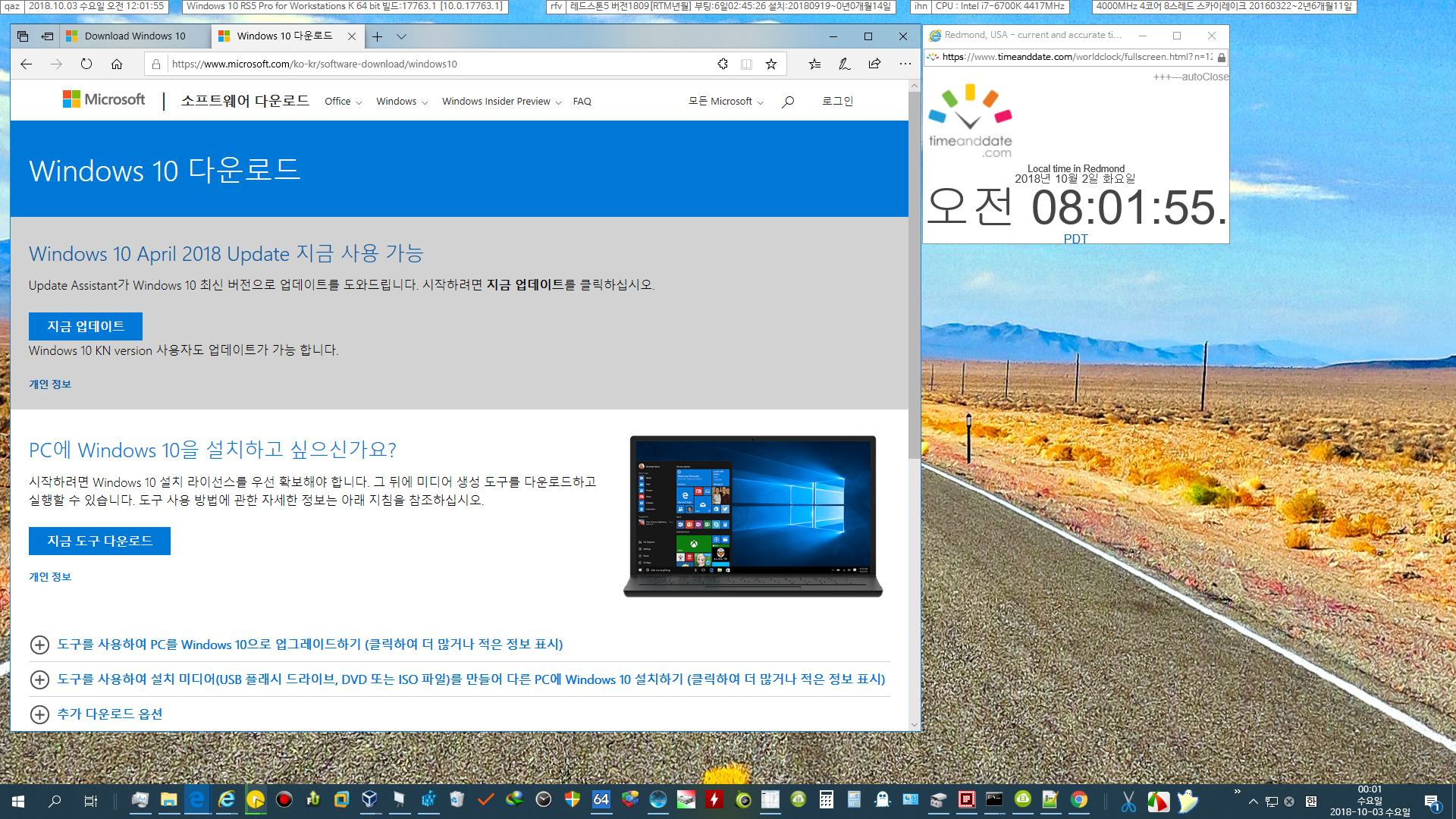
Task: Click the Microsoft site search magnifier
Action: coord(788,102)
